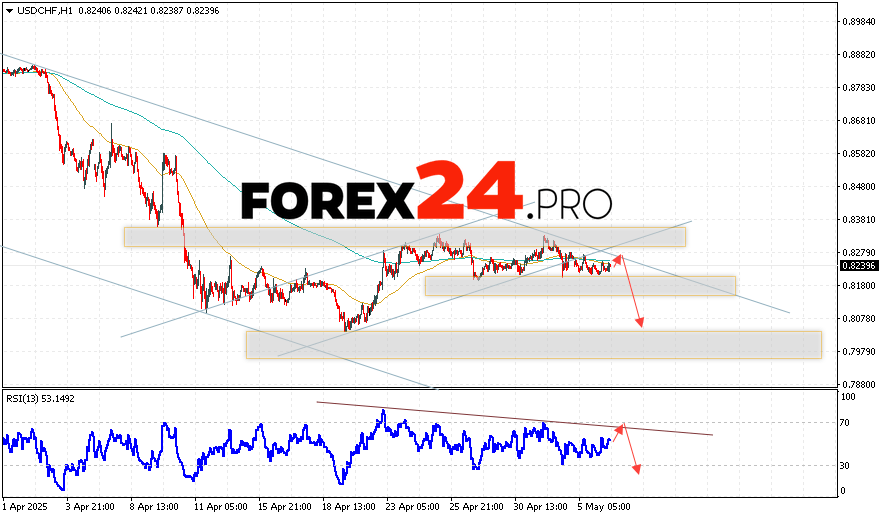This screenshot has height=518, width=883.
Task: Click the 0.85820 price axis label
Action: click(x=859, y=153)
